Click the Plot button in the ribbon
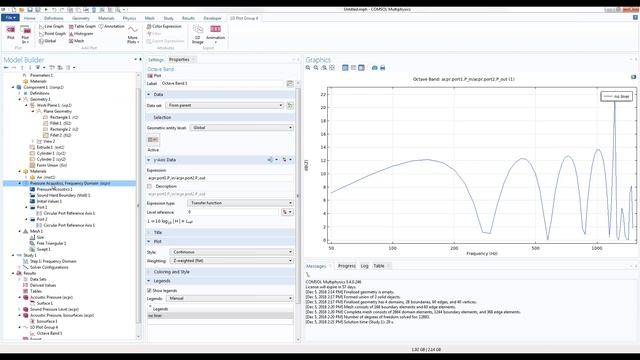640x360 pixels. 11,33
